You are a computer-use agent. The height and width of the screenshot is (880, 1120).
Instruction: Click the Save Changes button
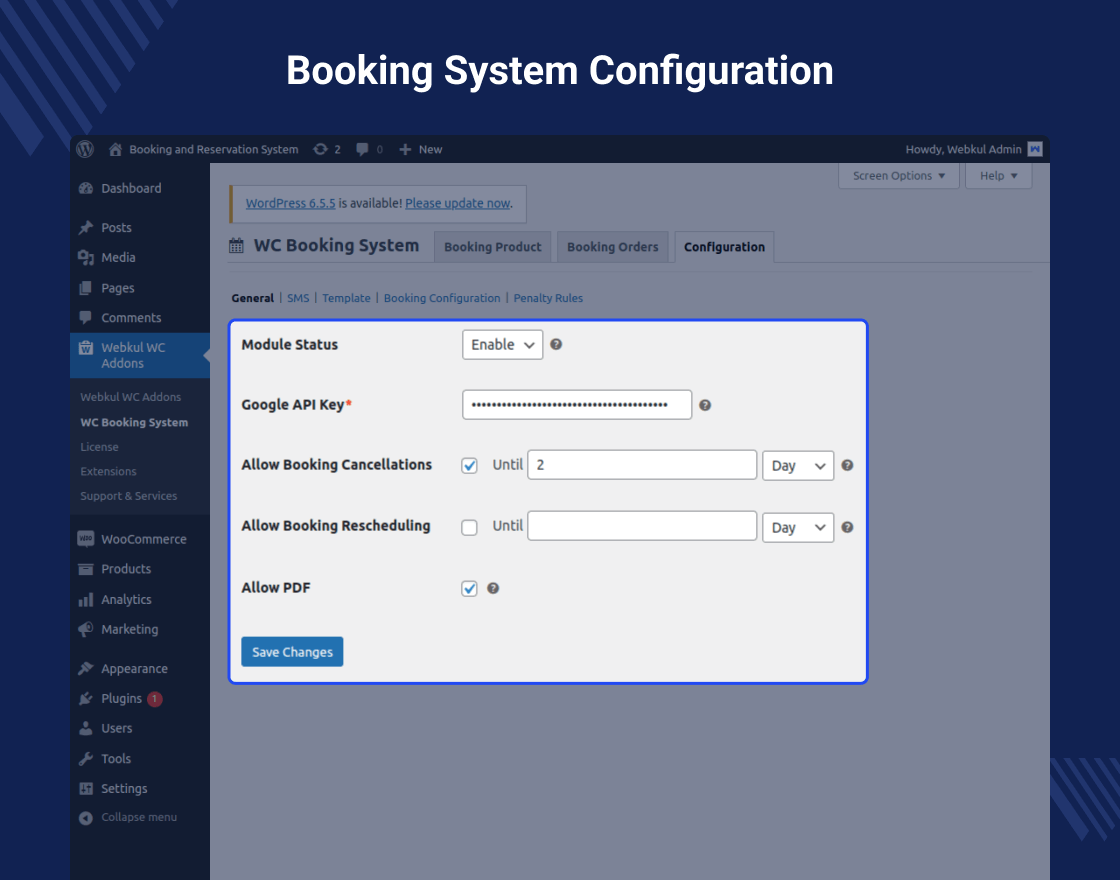(x=292, y=652)
